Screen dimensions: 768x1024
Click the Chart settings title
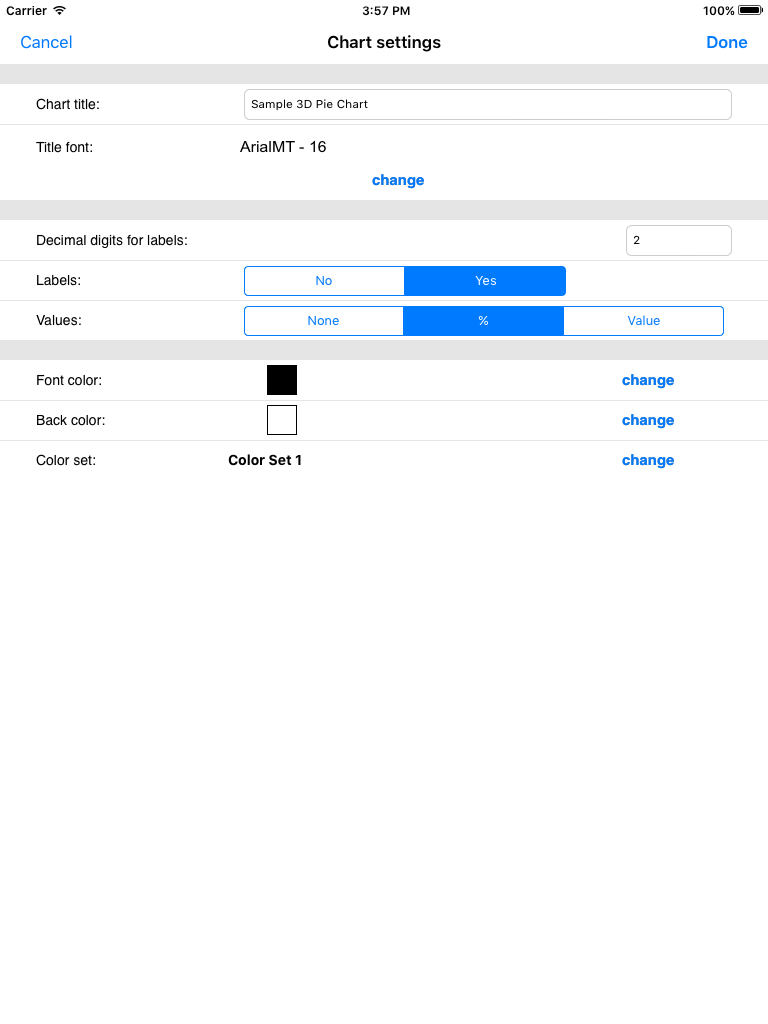click(x=384, y=42)
